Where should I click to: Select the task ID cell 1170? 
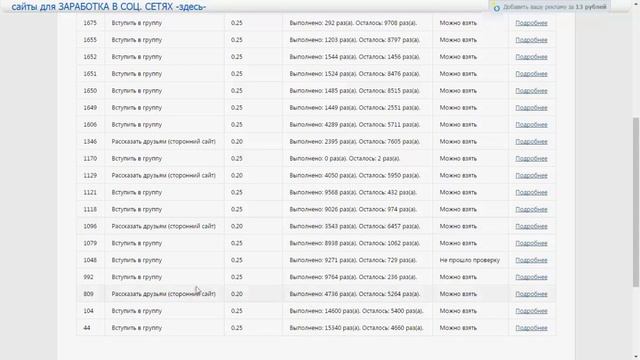[x=90, y=158]
